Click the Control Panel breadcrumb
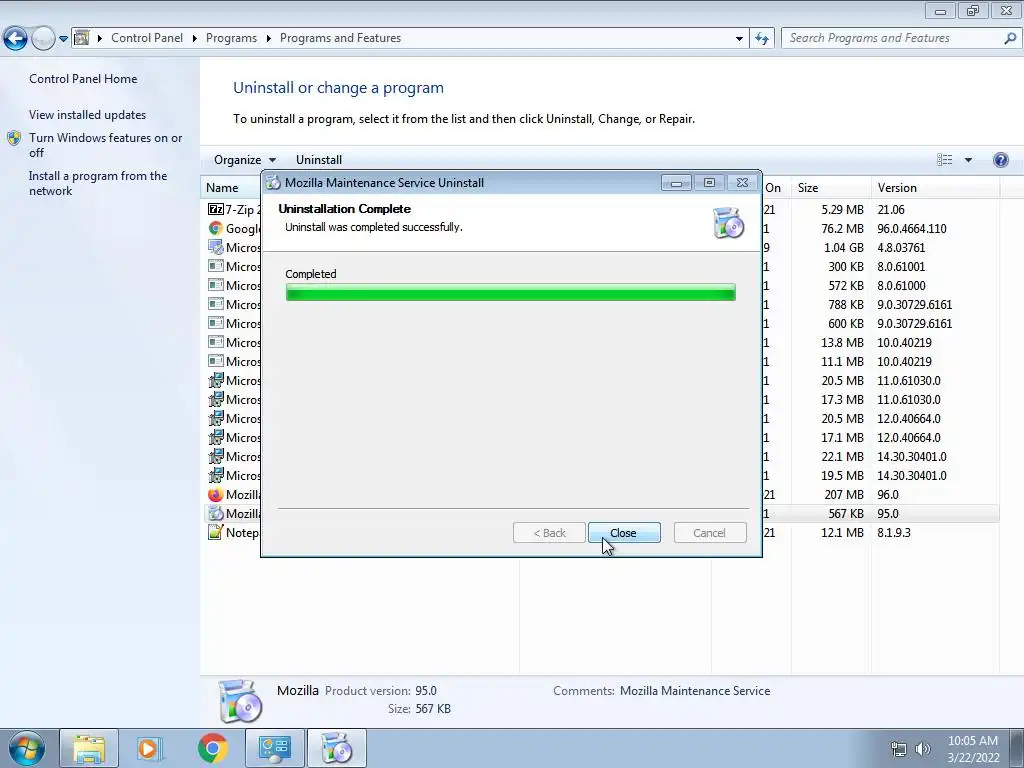1024x768 pixels. click(x=147, y=38)
